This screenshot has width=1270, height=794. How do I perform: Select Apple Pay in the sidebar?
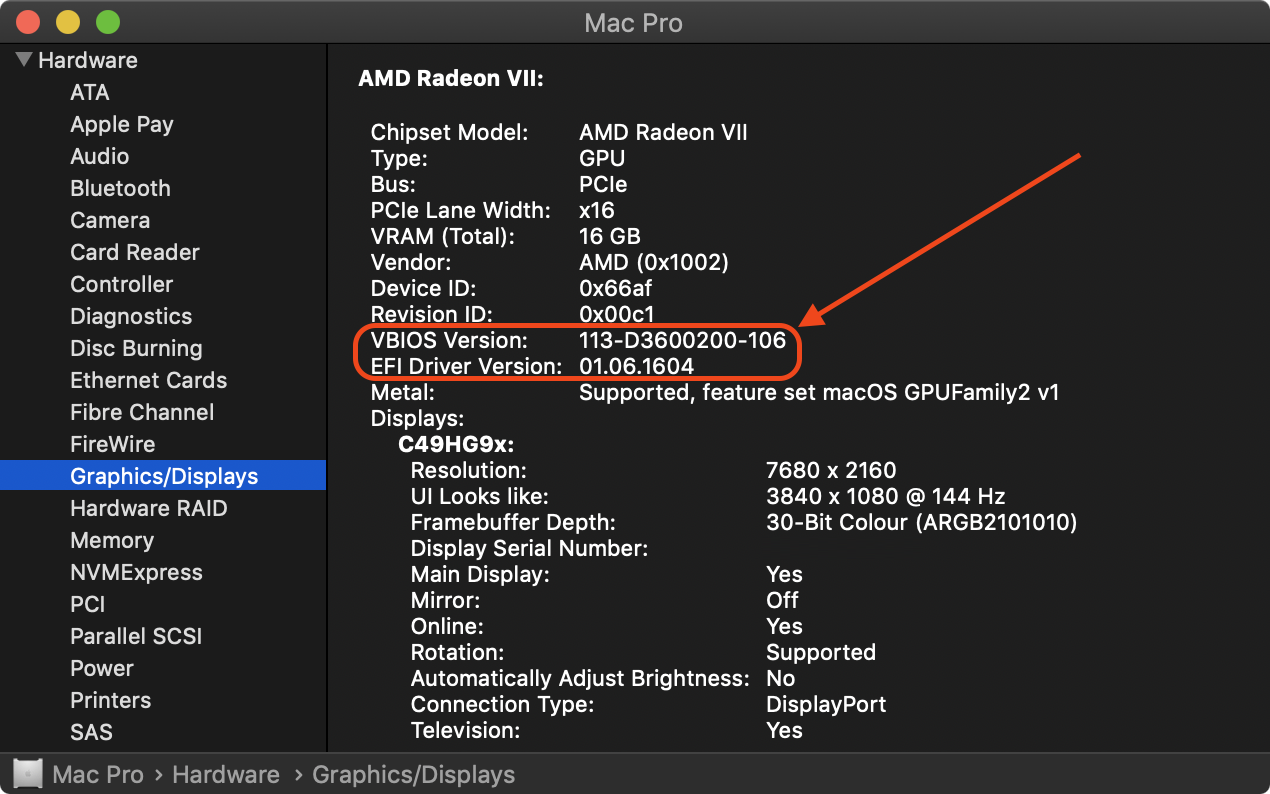click(x=122, y=124)
